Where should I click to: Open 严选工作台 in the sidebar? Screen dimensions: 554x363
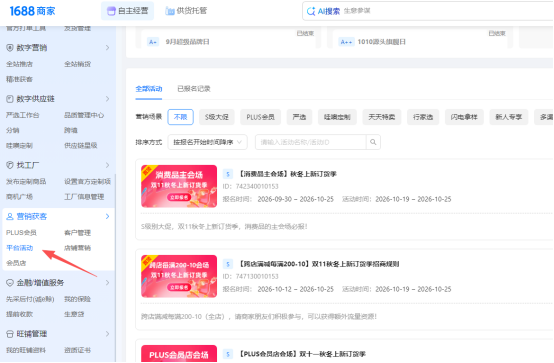coord(23,115)
